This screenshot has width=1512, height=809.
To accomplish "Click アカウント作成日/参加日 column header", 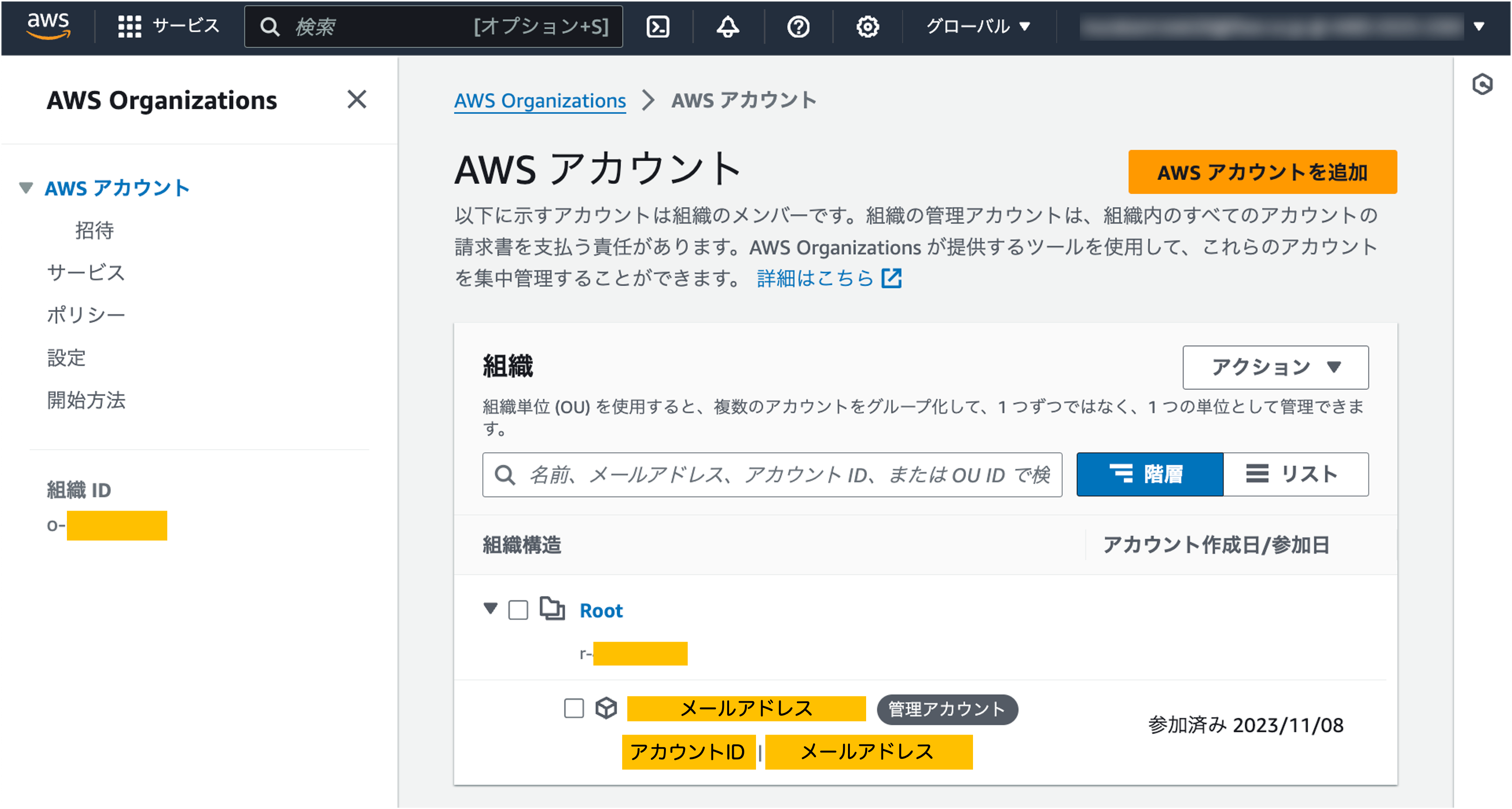I will click(x=1216, y=545).
